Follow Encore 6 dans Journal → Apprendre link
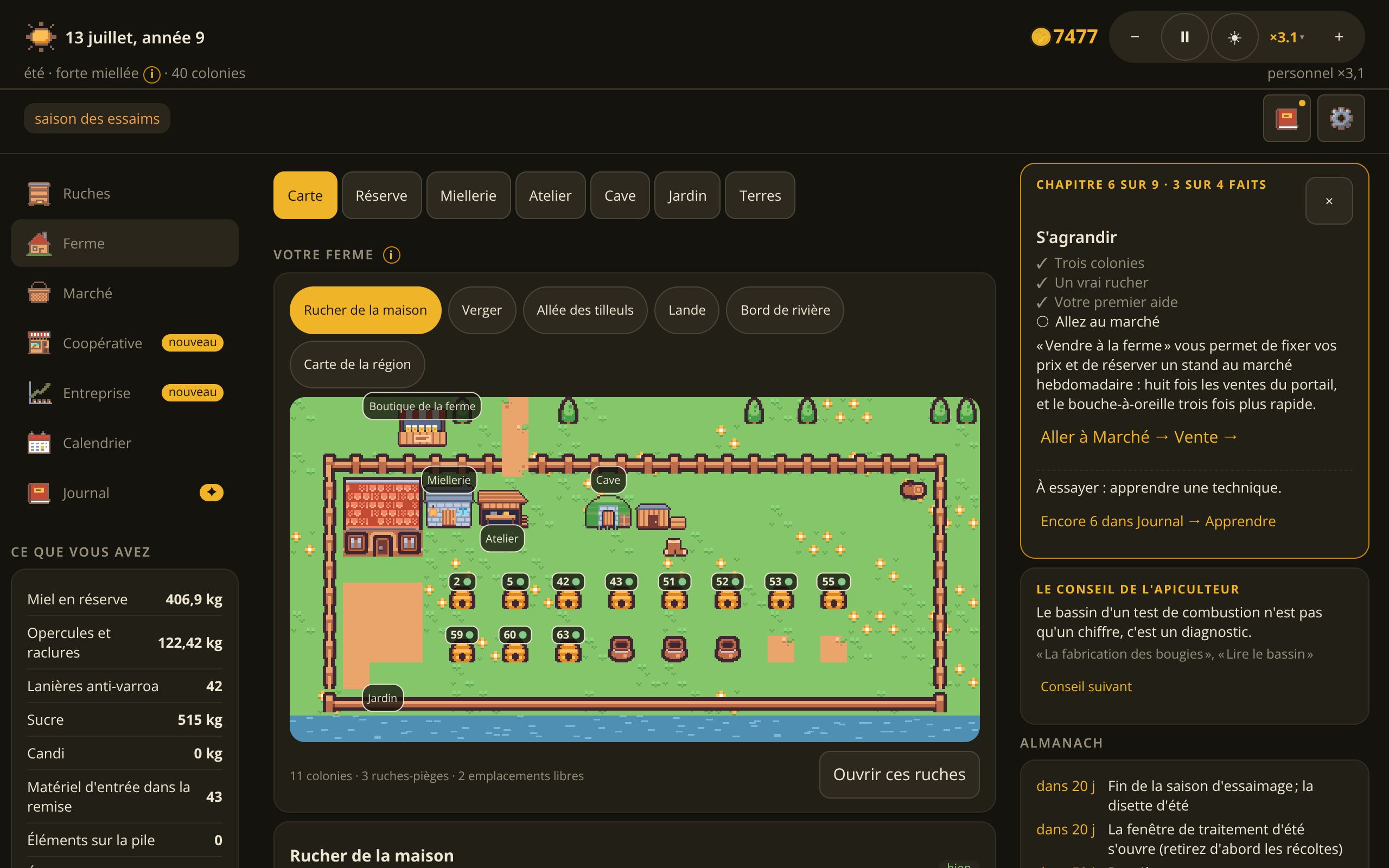This screenshot has height=868, width=1389. point(1158,521)
